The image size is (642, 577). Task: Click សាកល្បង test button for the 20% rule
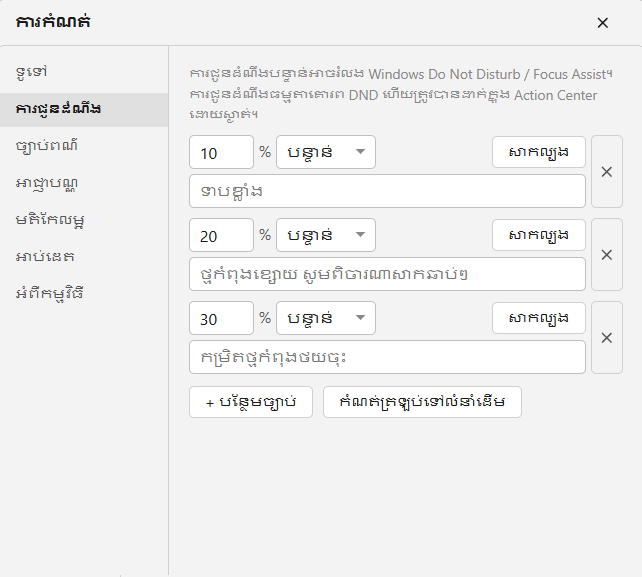coord(539,235)
